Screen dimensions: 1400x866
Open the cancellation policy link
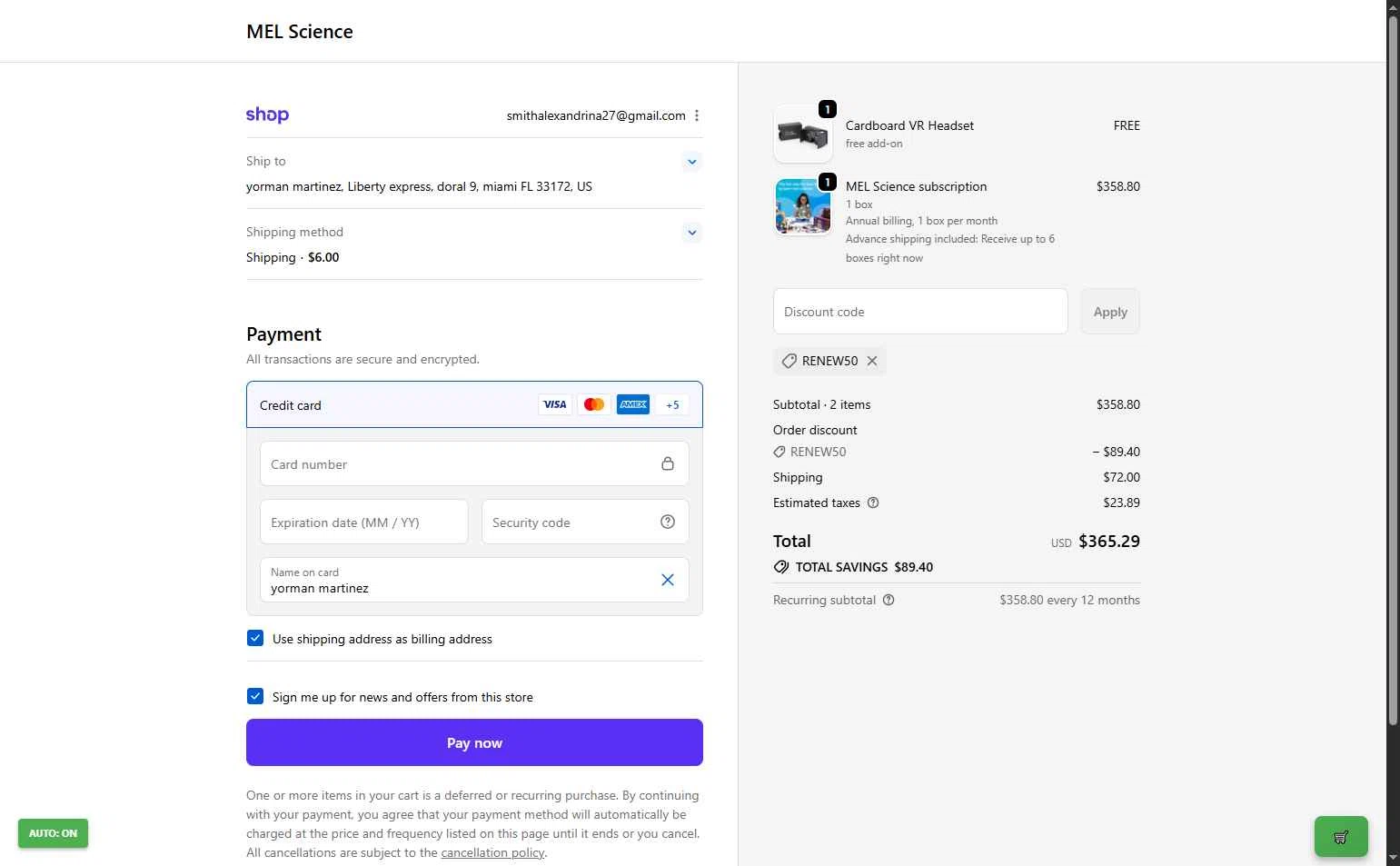(x=492, y=852)
